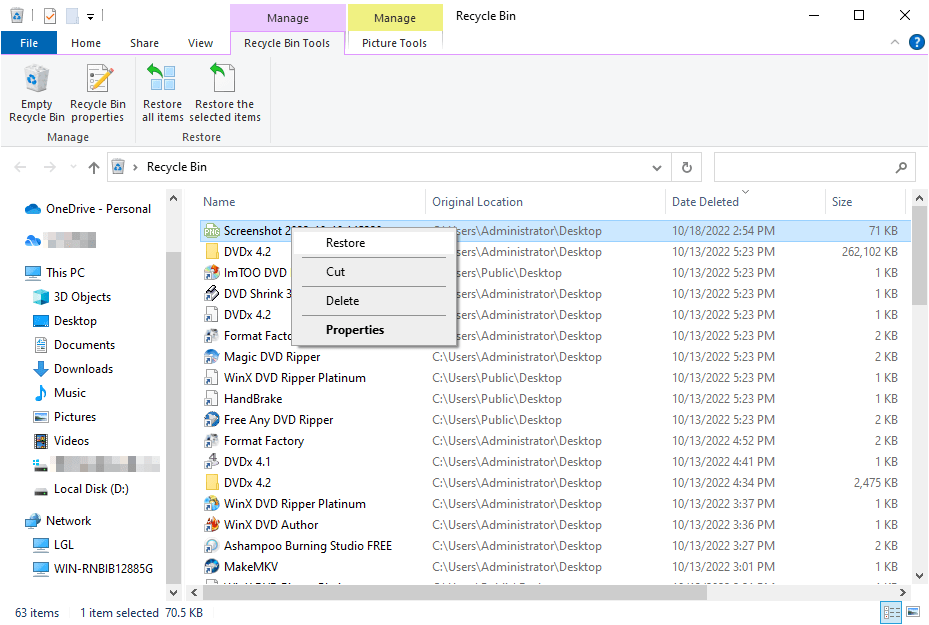Select OneDrive - Personal in sidebar
The height and width of the screenshot is (625, 929).
click(87, 209)
